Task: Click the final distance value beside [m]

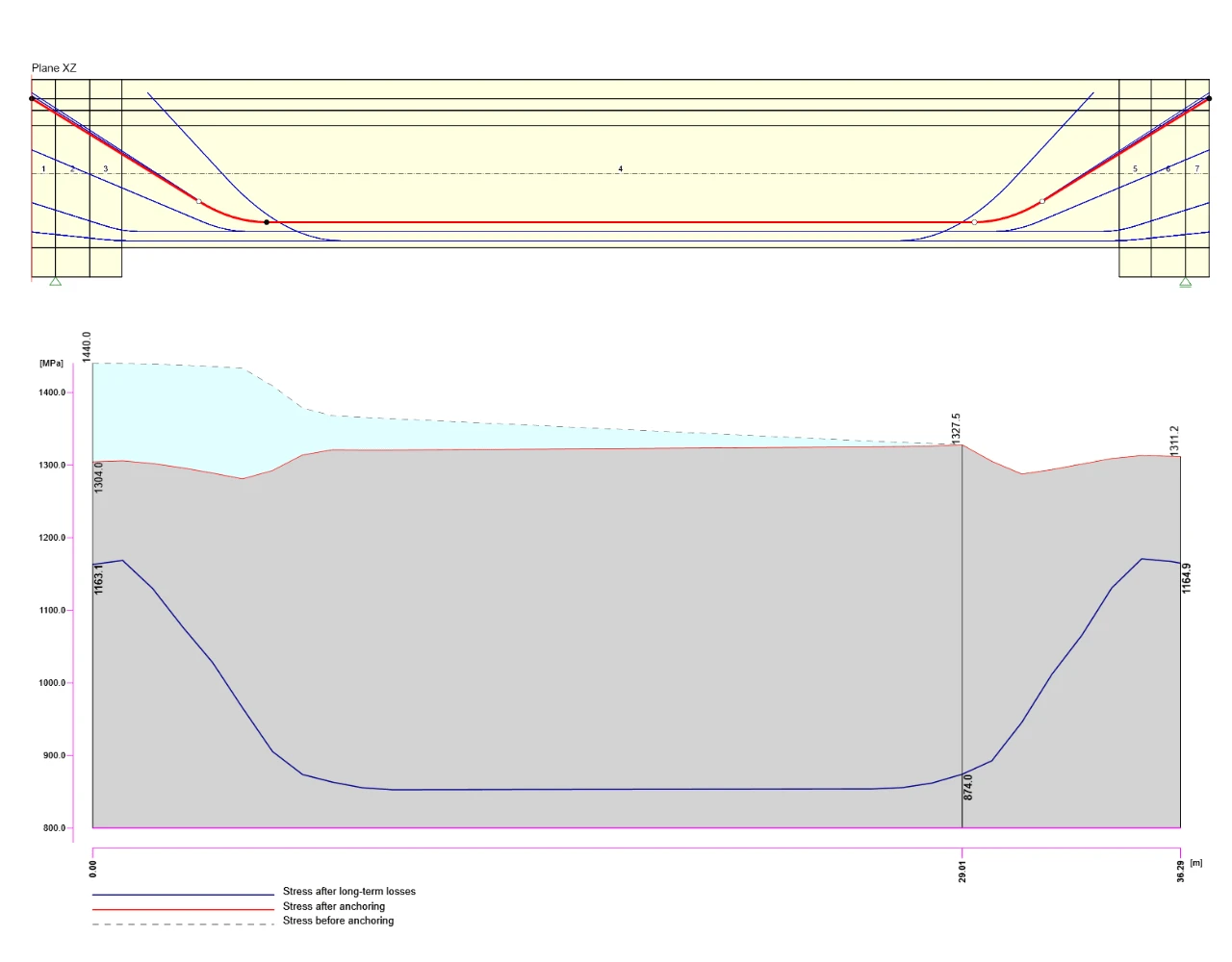Action: coord(1181,872)
